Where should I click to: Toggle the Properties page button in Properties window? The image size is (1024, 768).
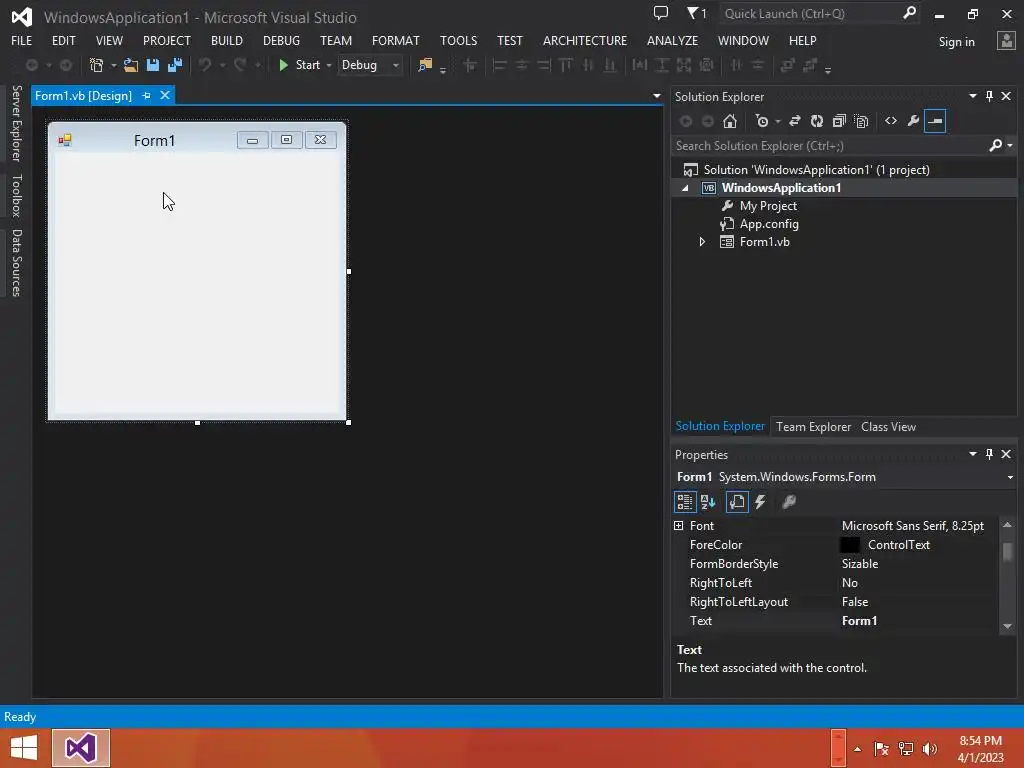click(737, 502)
